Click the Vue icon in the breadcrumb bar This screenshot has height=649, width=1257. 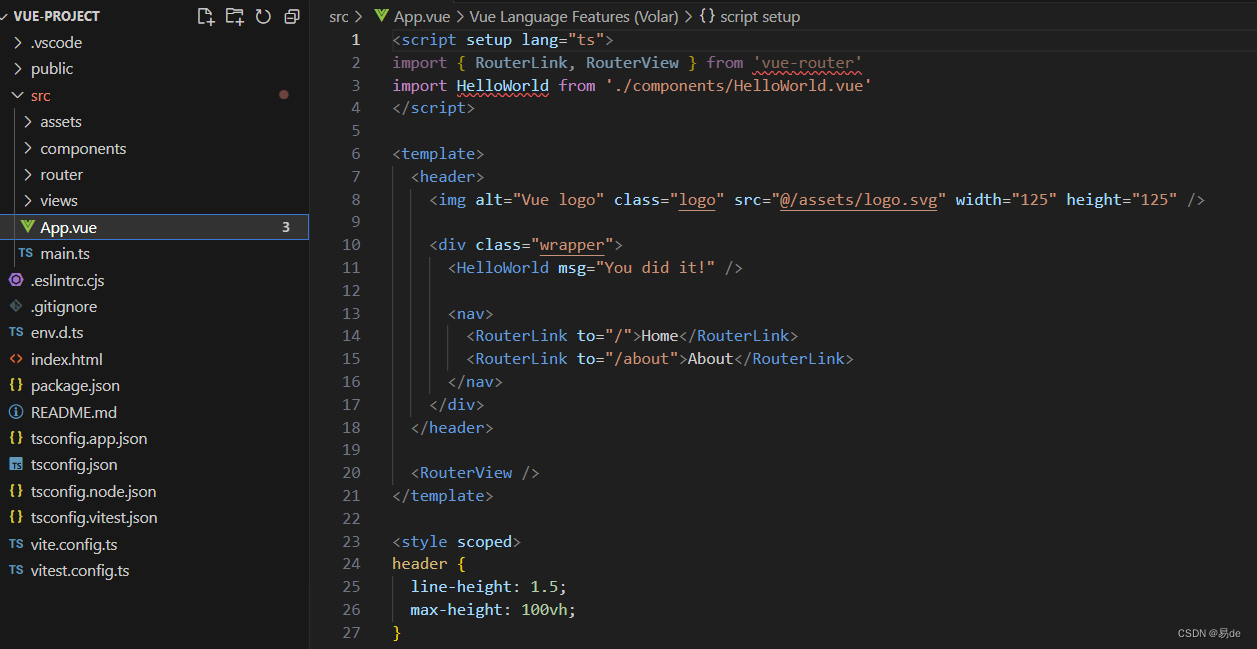click(381, 16)
